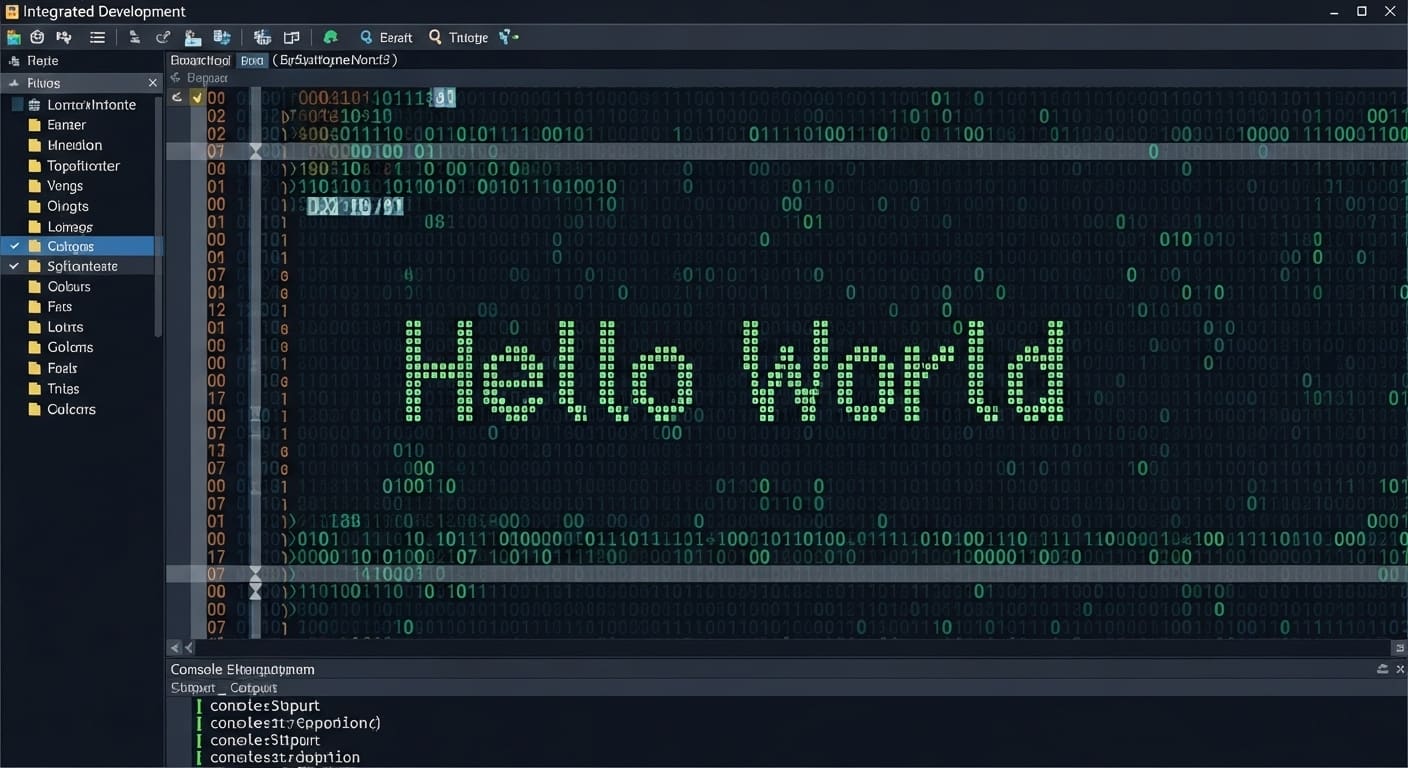This screenshot has height=768, width=1408.
Task: Click the Eerait search button
Action: click(x=386, y=37)
